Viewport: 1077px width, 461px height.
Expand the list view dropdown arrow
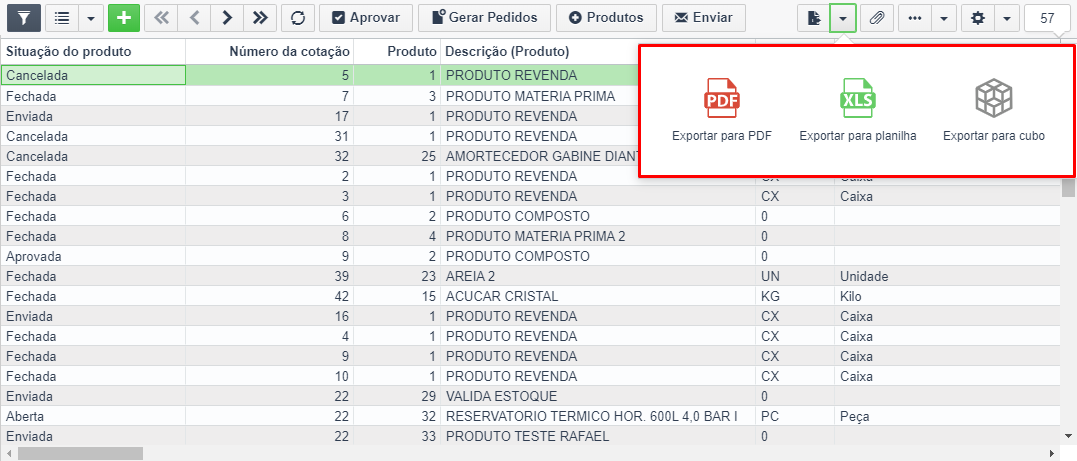click(x=91, y=18)
